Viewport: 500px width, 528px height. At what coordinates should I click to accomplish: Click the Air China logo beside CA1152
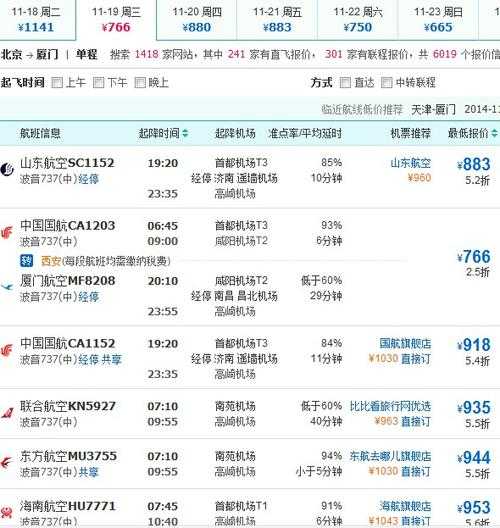(7, 350)
